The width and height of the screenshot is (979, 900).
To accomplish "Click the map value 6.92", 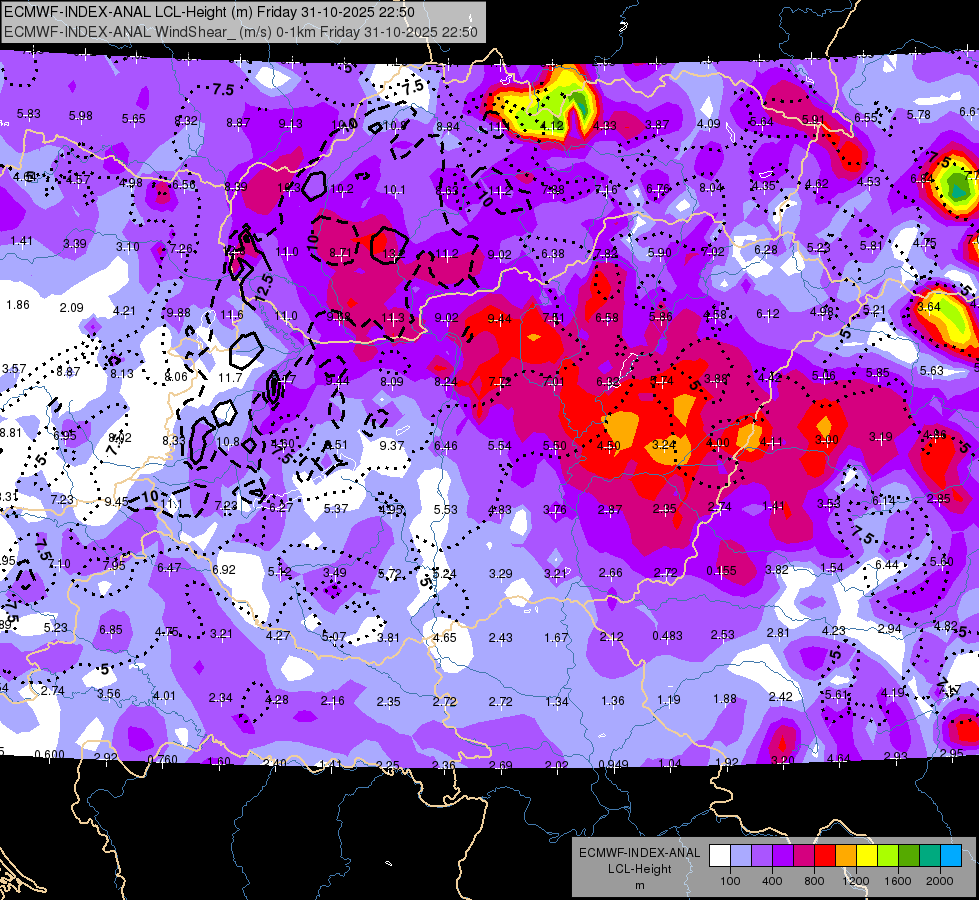I will tap(224, 570).
